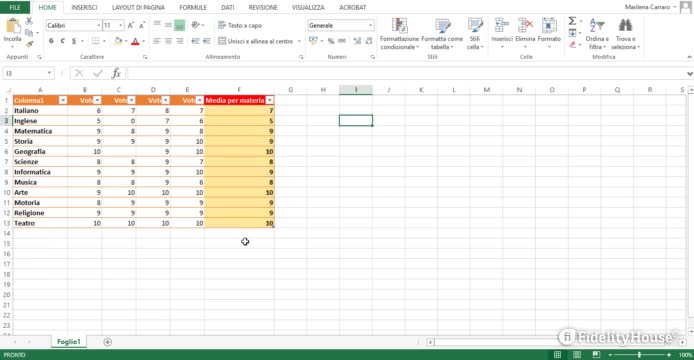
Task: Click the Inserisci cells icon
Action: (502, 26)
